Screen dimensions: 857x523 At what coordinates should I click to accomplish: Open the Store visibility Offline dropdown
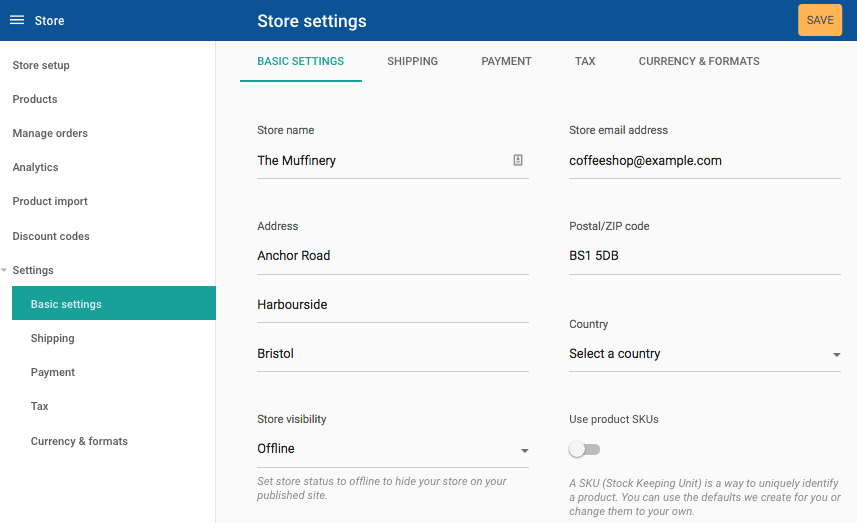(393, 449)
